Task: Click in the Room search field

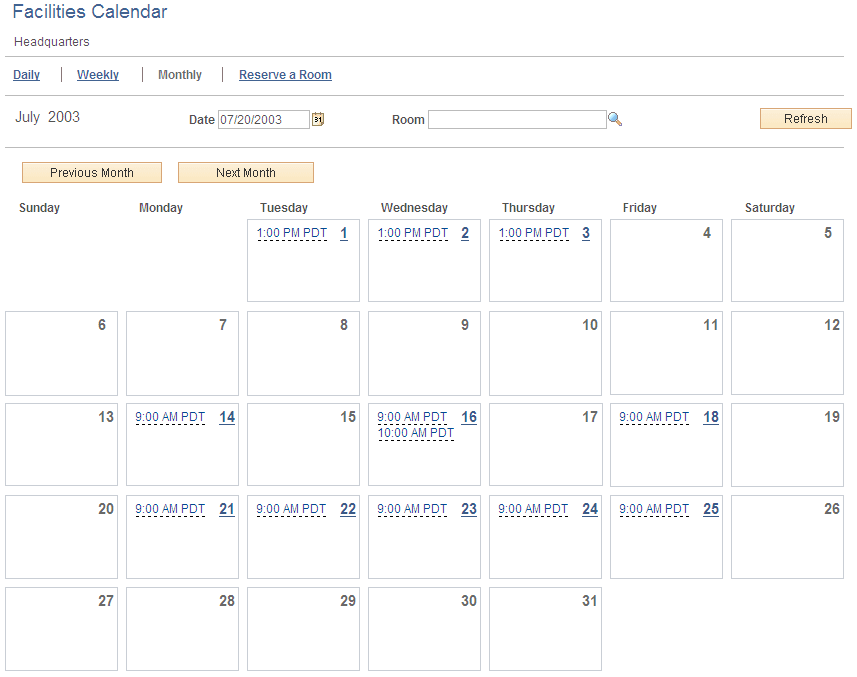Action: pyautogui.click(x=517, y=119)
